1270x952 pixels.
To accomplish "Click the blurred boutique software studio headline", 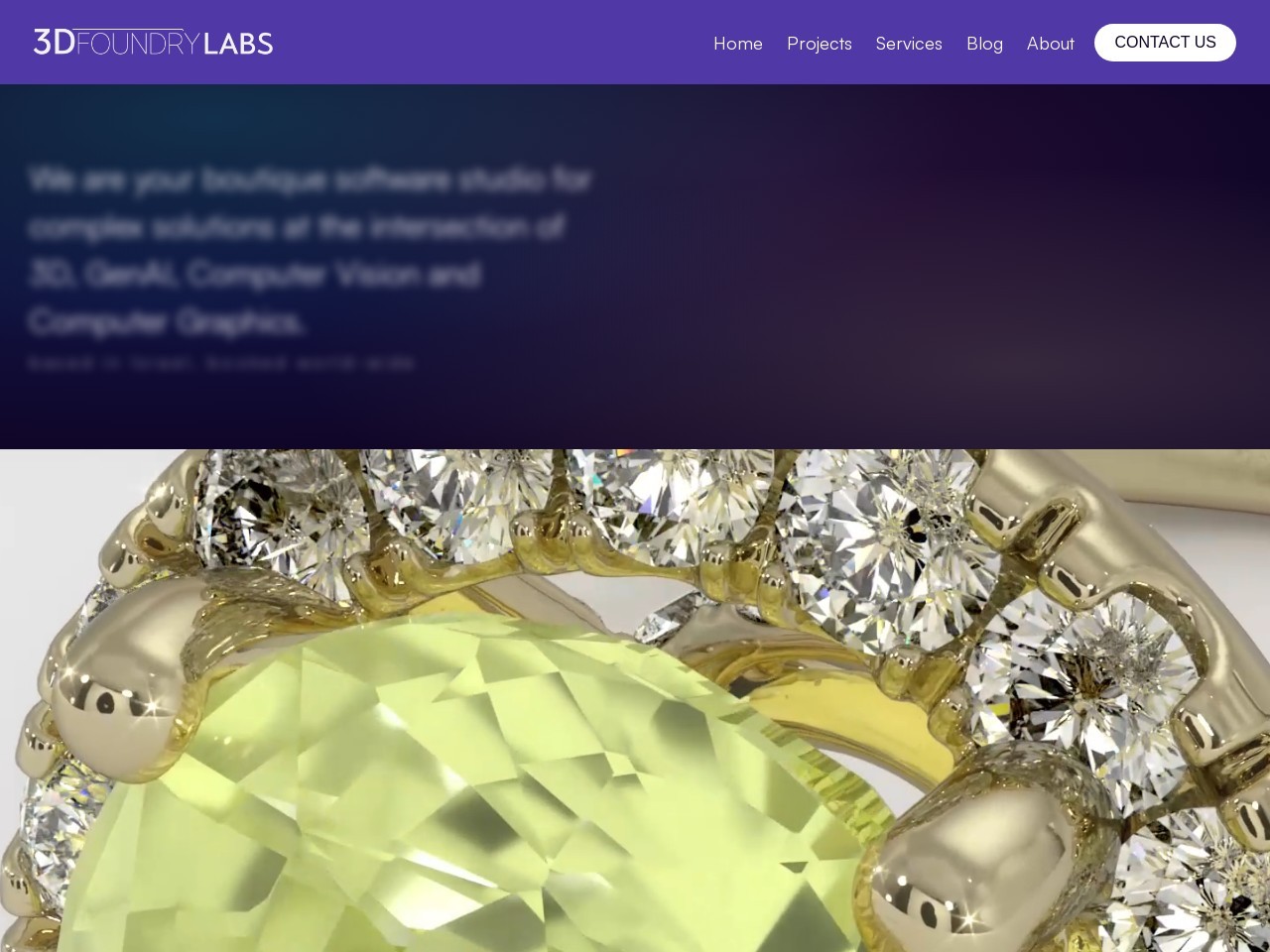I will click(310, 250).
